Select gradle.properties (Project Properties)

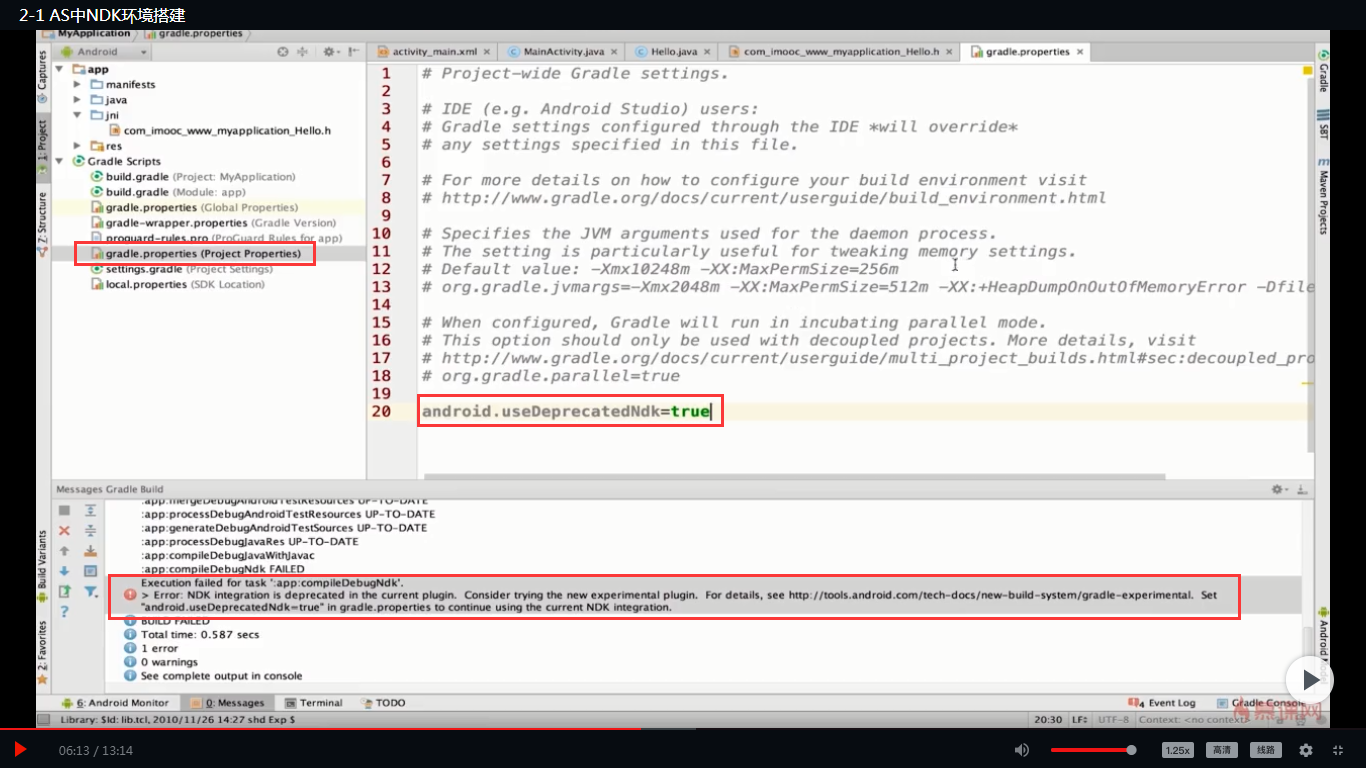pos(195,254)
